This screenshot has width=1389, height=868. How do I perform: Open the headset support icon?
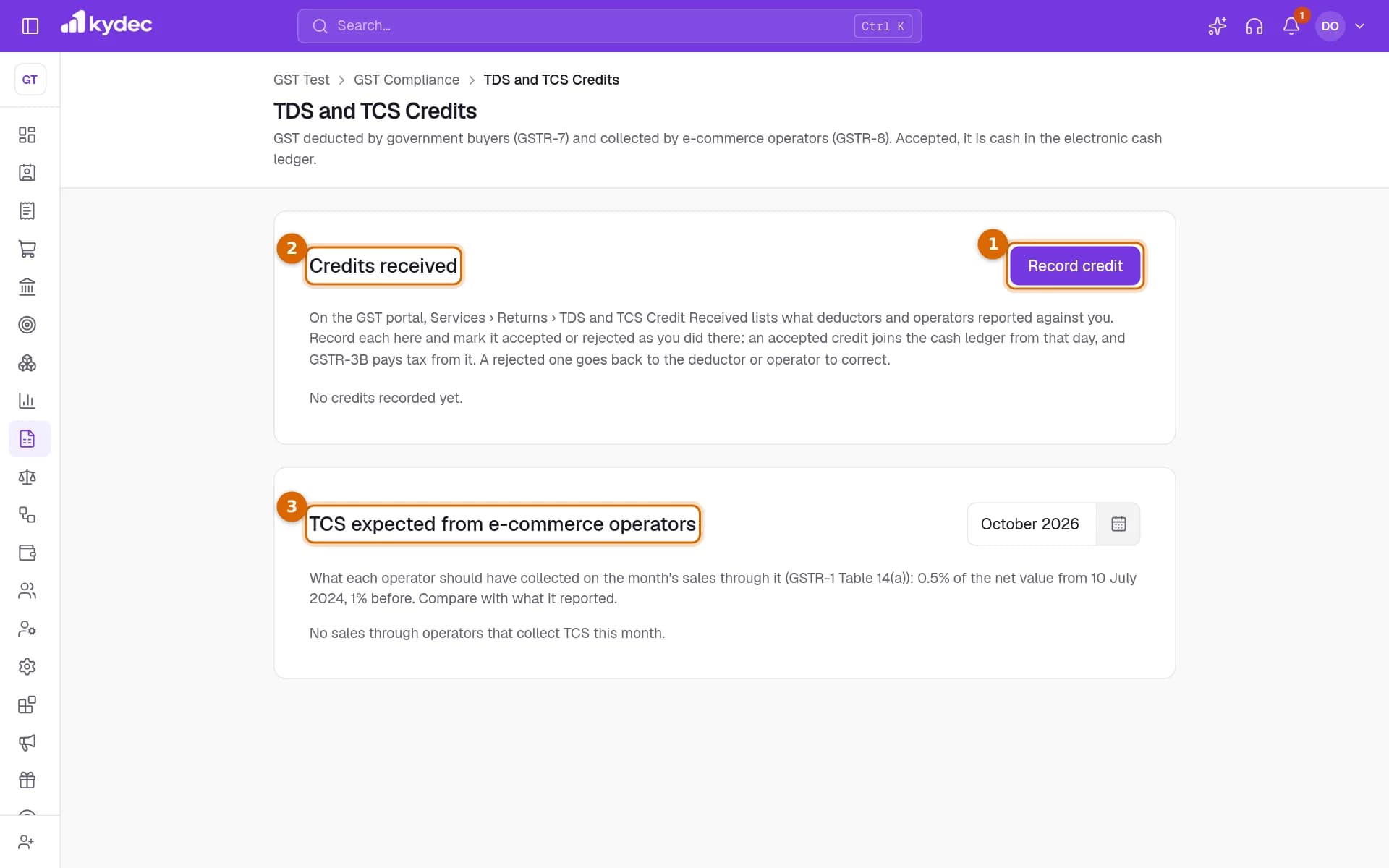tap(1254, 26)
